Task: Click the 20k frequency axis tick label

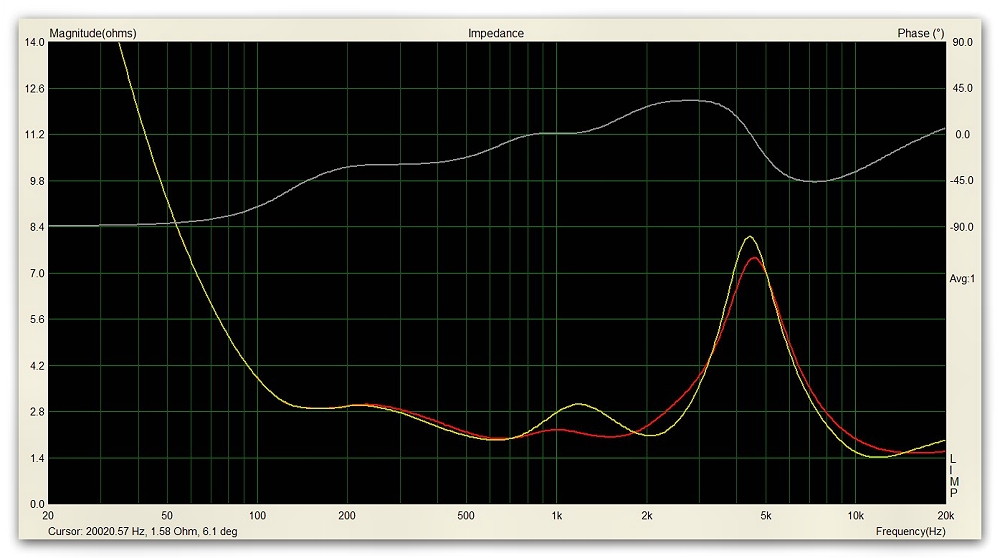Action: point(945,516)
